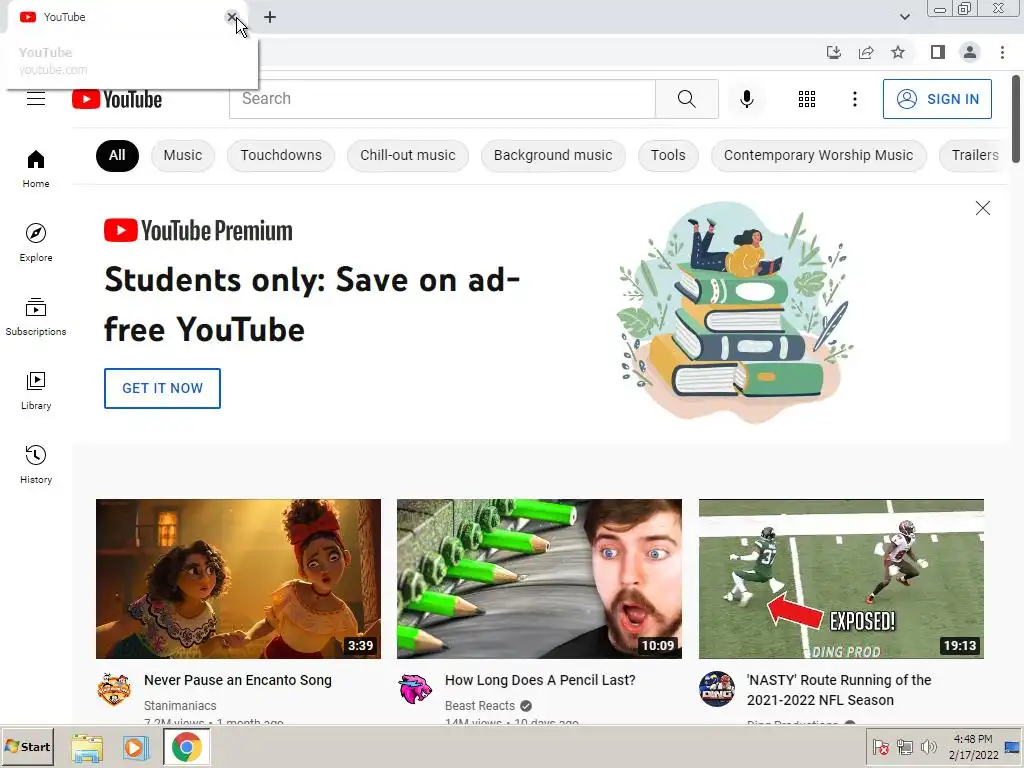Open 'How Long Does A Pencil Last?' title
This screenshot has width=1024, height=768.
tap(540, 680)
